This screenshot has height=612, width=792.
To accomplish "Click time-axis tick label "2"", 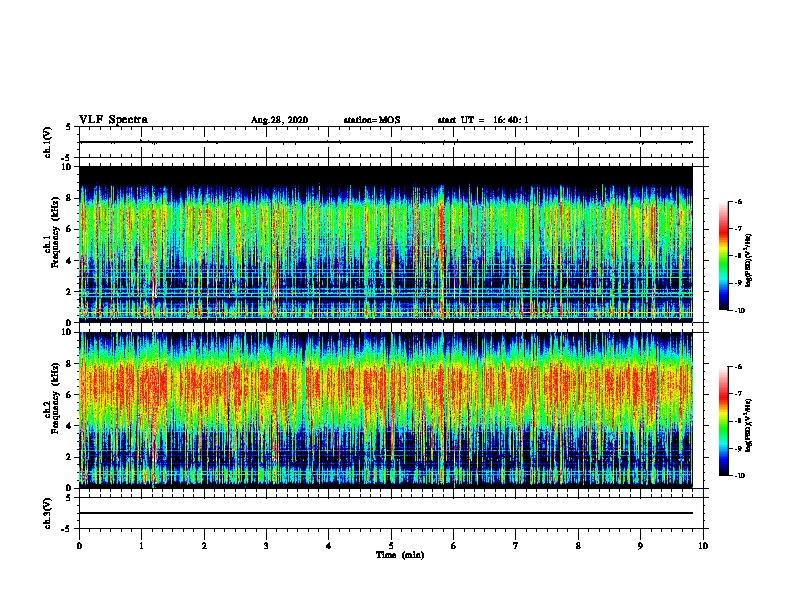I will [204, 546].
